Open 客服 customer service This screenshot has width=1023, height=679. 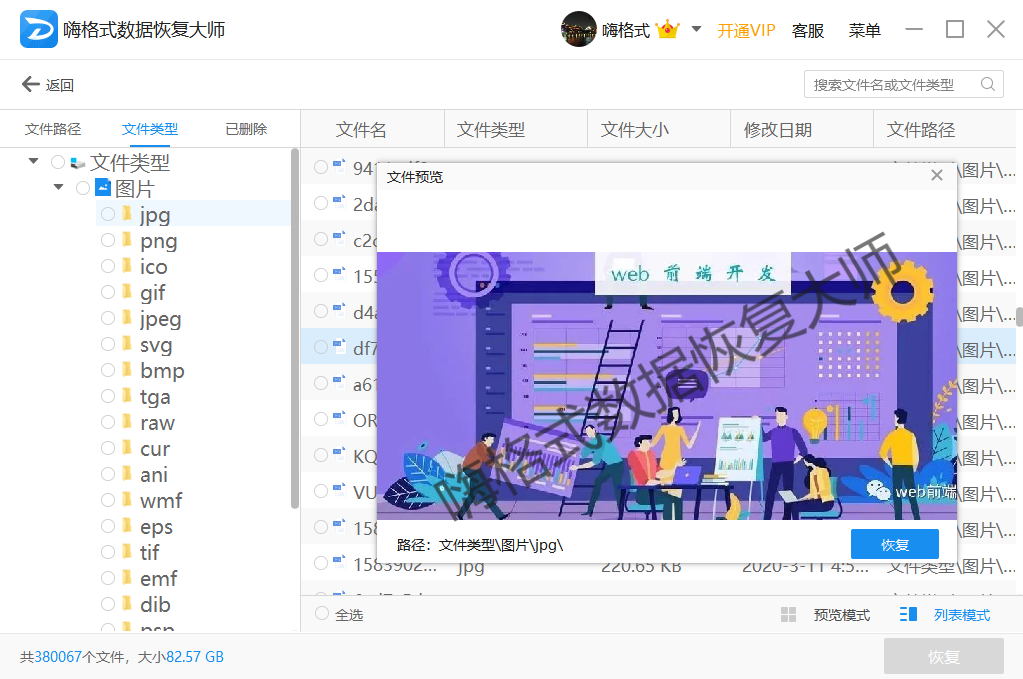click(x=808, y=31)
